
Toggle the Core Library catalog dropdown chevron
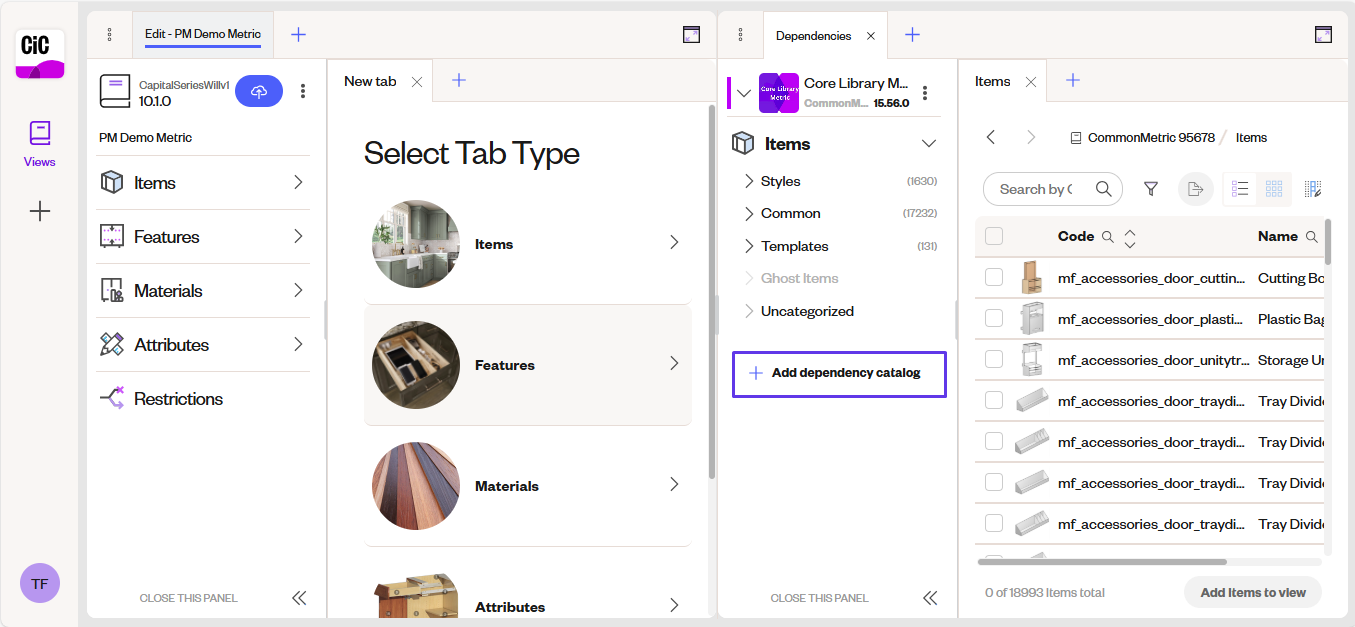743,93
